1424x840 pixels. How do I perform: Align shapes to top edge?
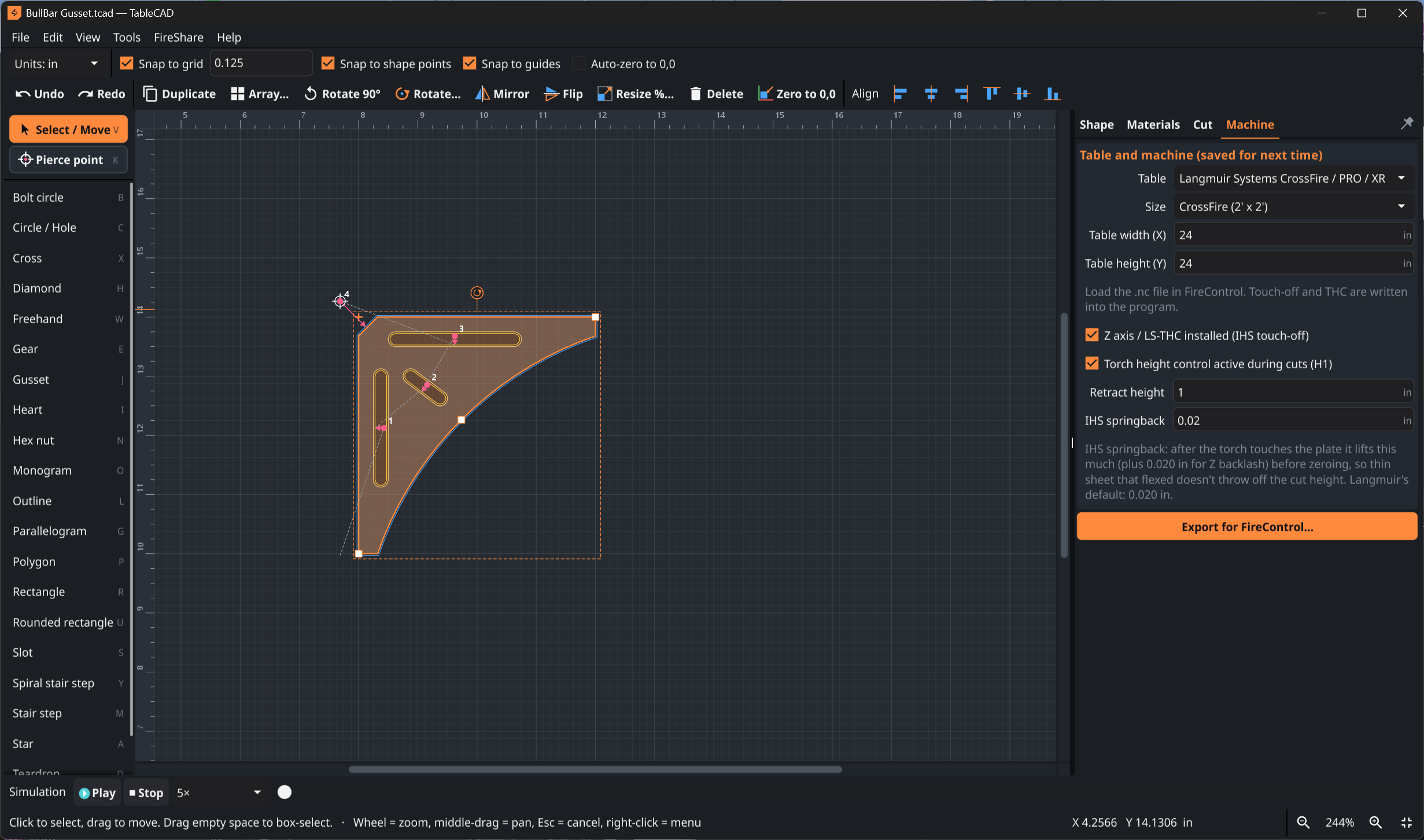(991, 94)
